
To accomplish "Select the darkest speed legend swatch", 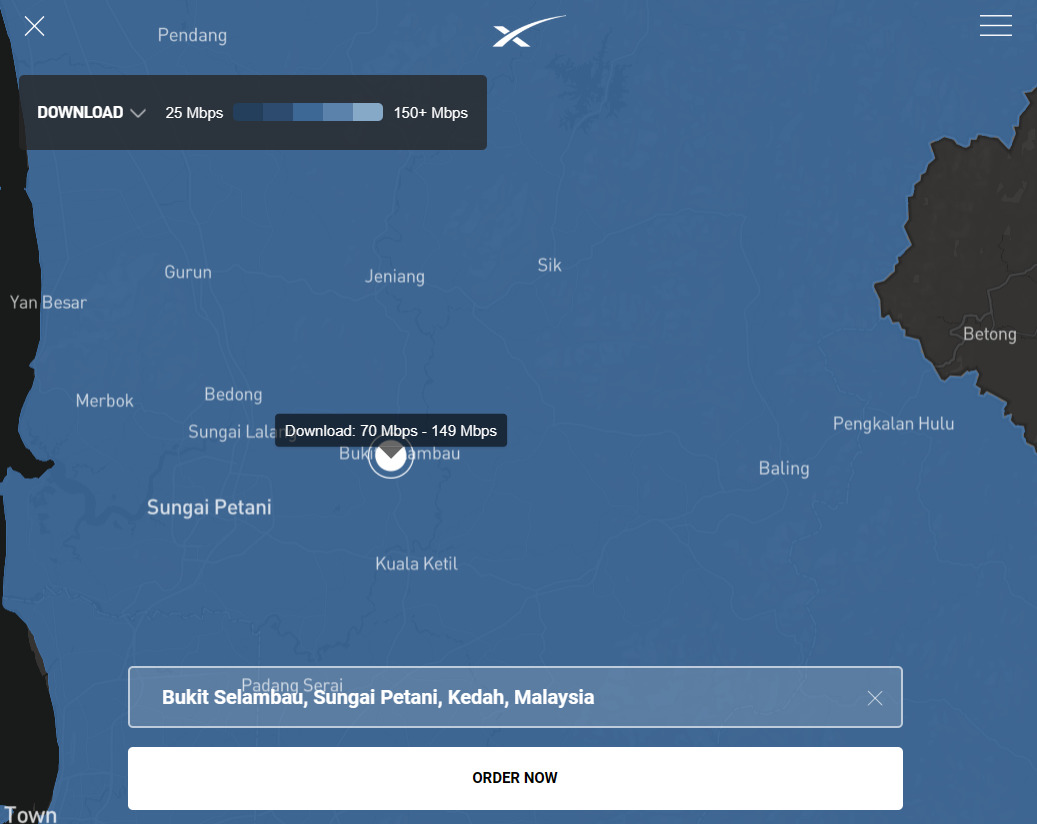I will click(248, 113).
